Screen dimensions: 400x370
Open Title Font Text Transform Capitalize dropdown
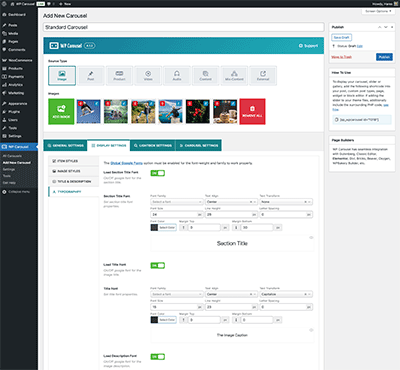click(286, 294)
